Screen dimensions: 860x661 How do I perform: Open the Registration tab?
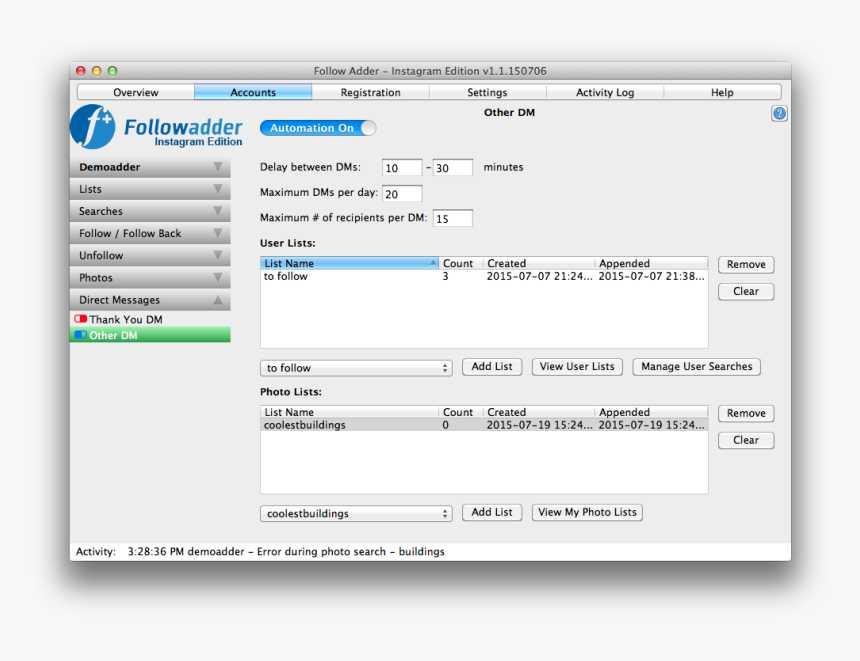coord(370,92)
